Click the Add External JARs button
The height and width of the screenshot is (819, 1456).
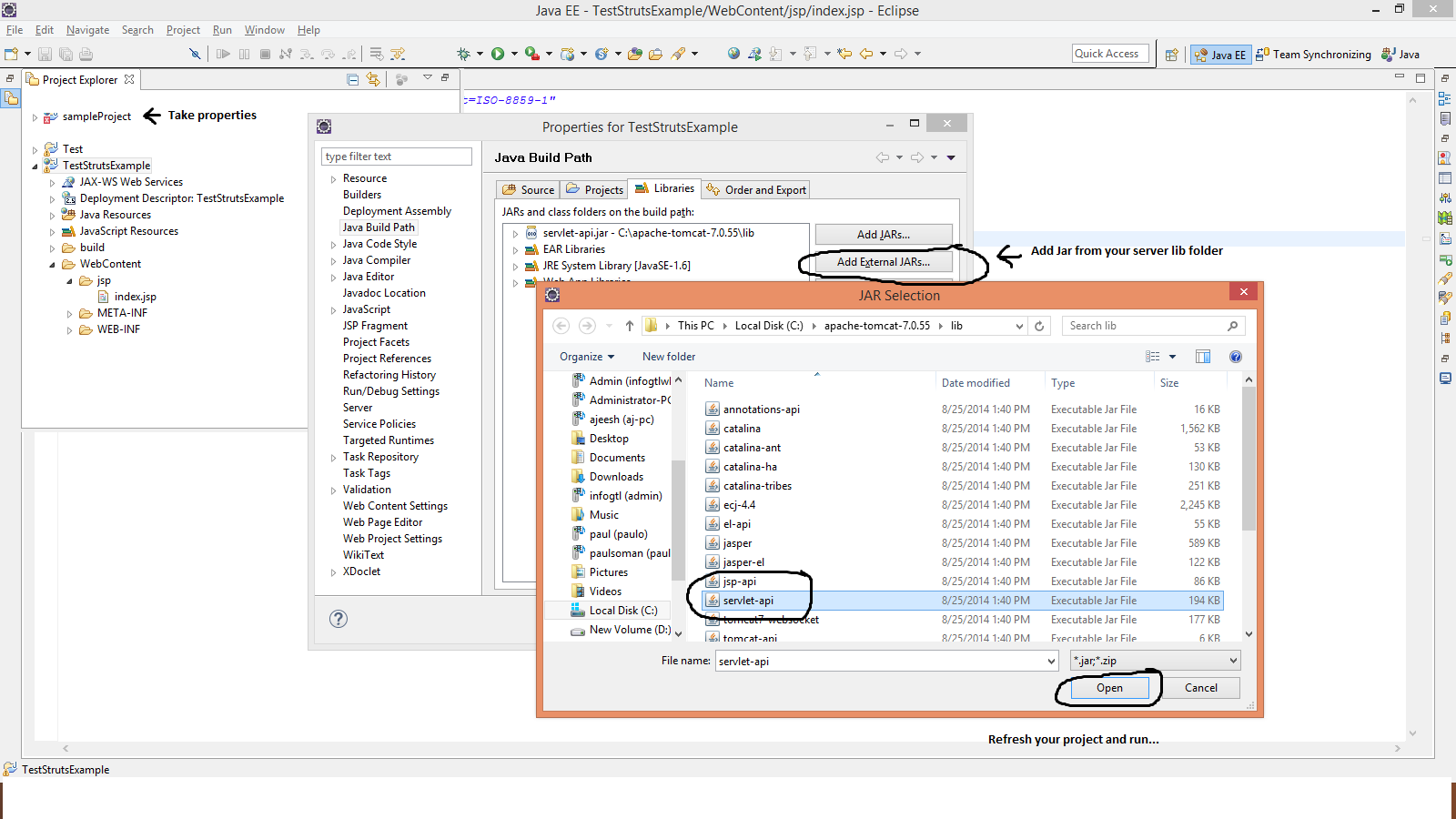(x=883, y=262)
